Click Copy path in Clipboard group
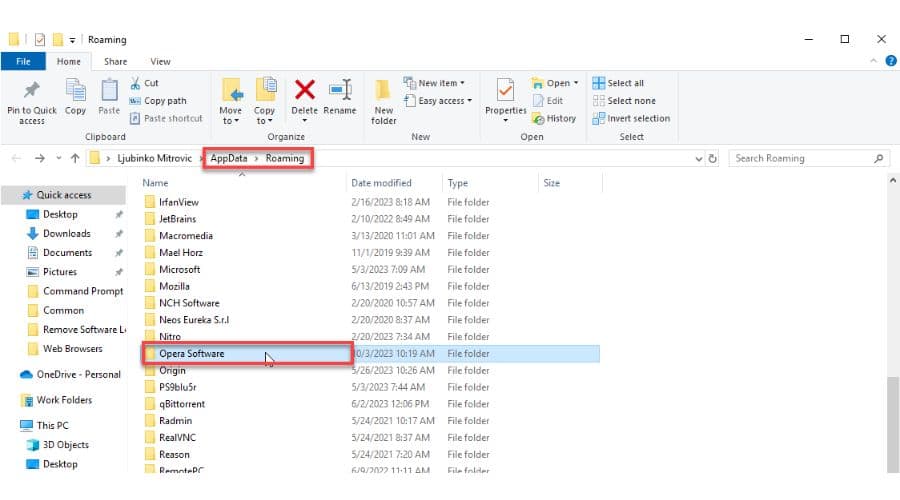 pyautogui.click(x=158, y=100)
